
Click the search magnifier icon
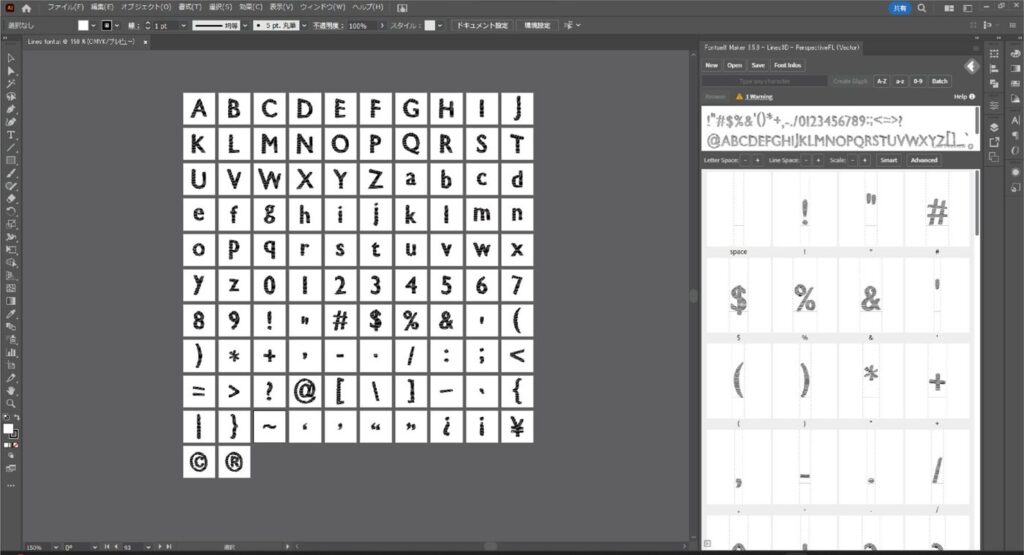pyautogui.click(x=921, y=8)
